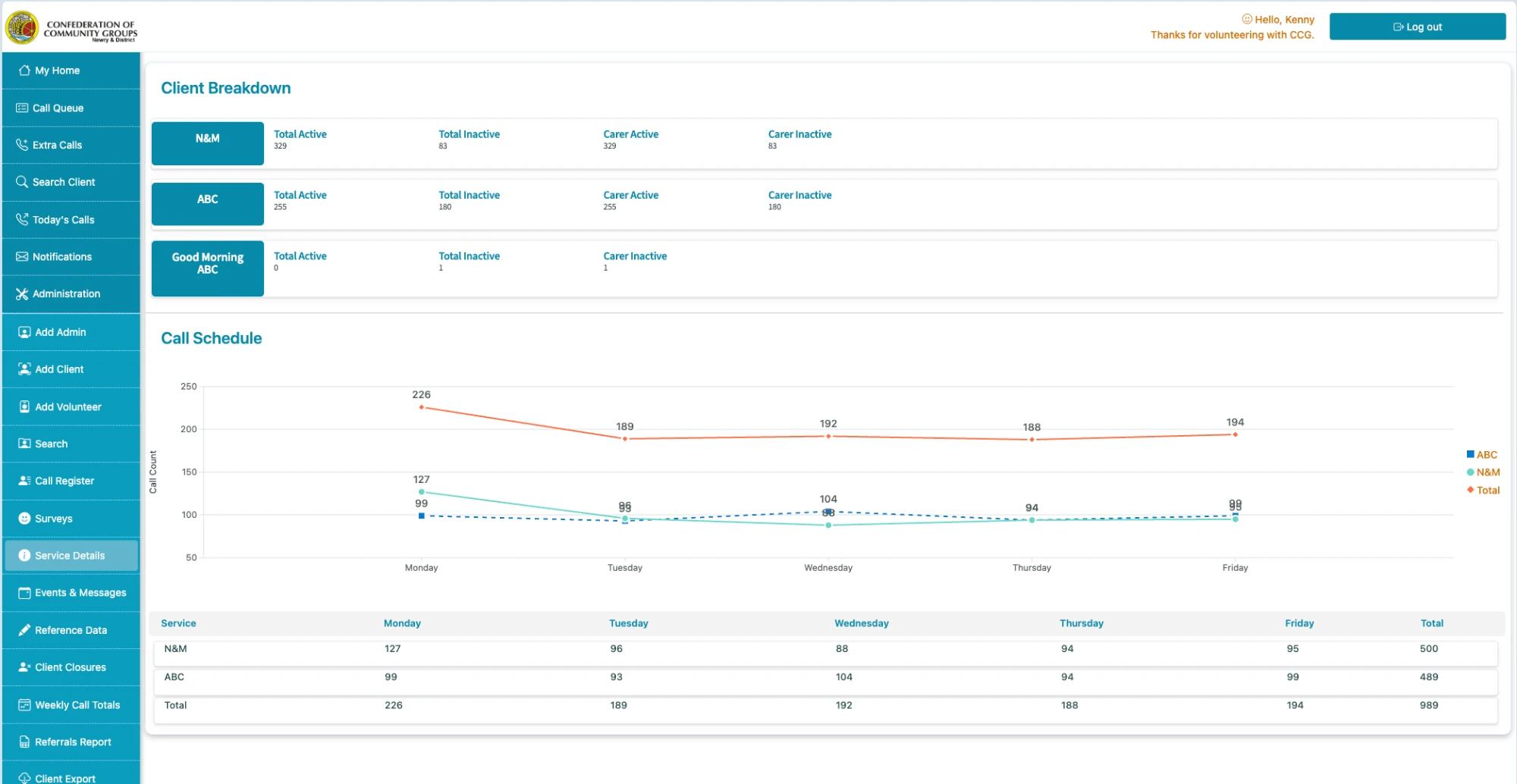Click the grand total value 989
The width and height of the screenshot is (1517, 784).
(1429, 705)
